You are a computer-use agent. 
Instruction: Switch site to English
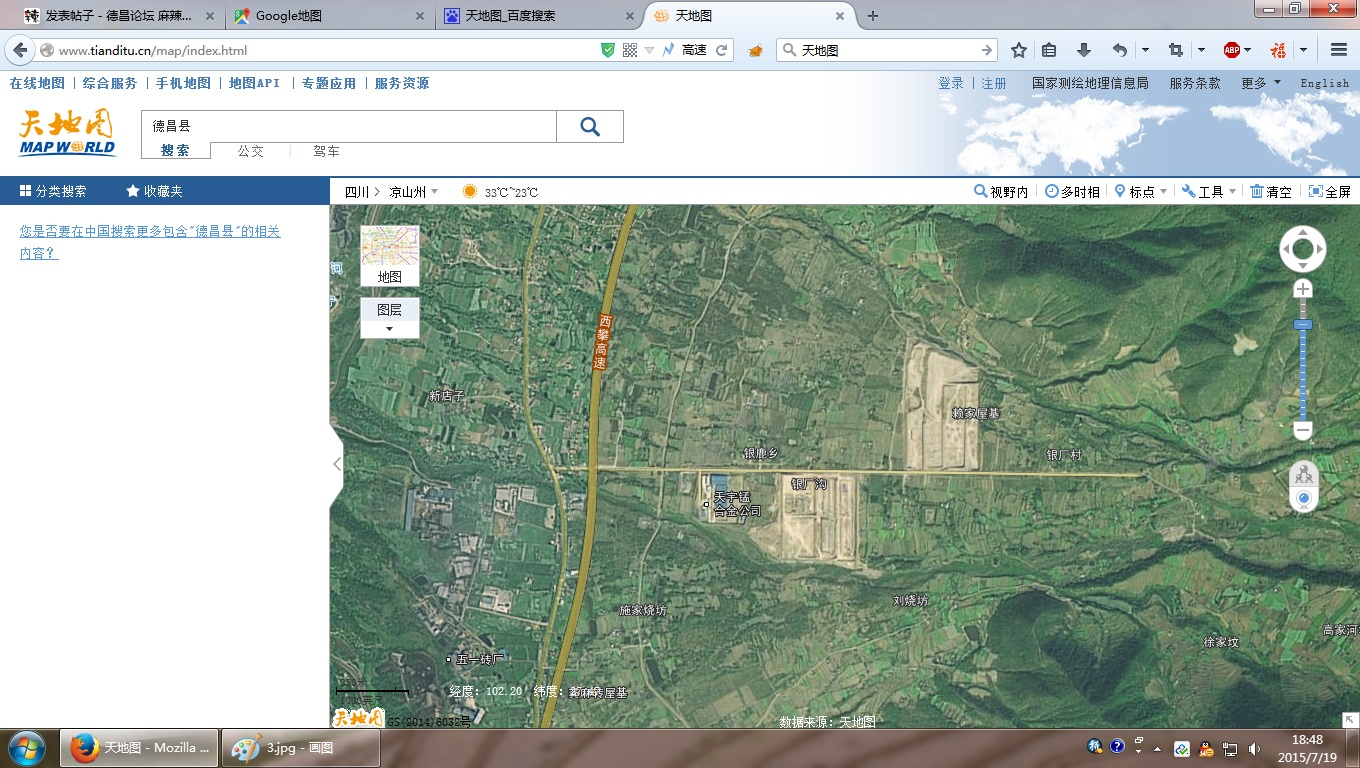point(1325,83)
